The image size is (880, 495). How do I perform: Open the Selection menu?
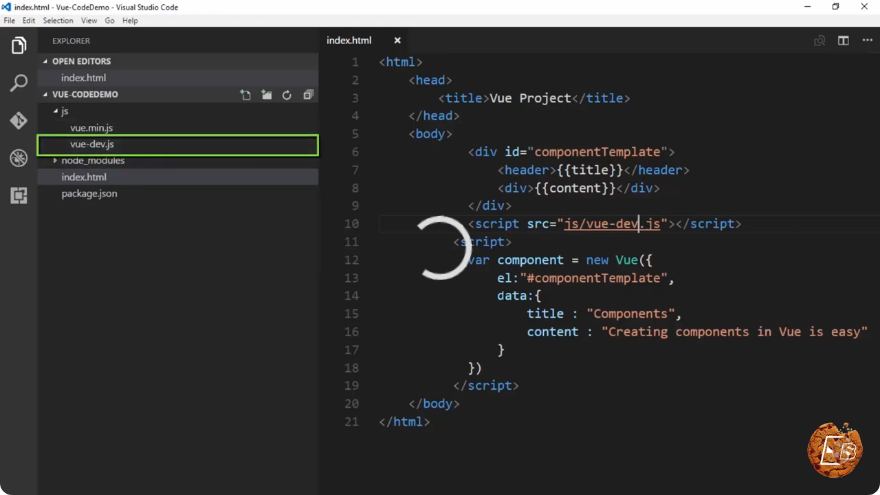coord(58,21)
